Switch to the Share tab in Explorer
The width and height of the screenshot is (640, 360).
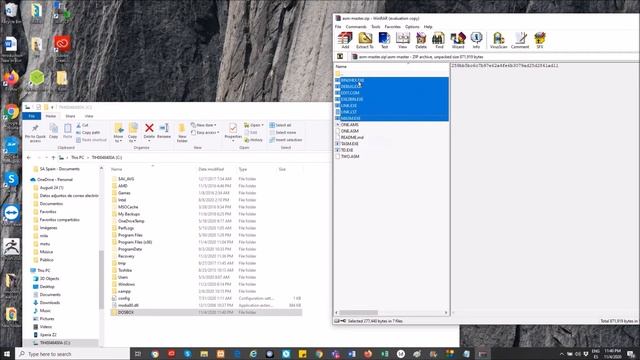(70, 116)
